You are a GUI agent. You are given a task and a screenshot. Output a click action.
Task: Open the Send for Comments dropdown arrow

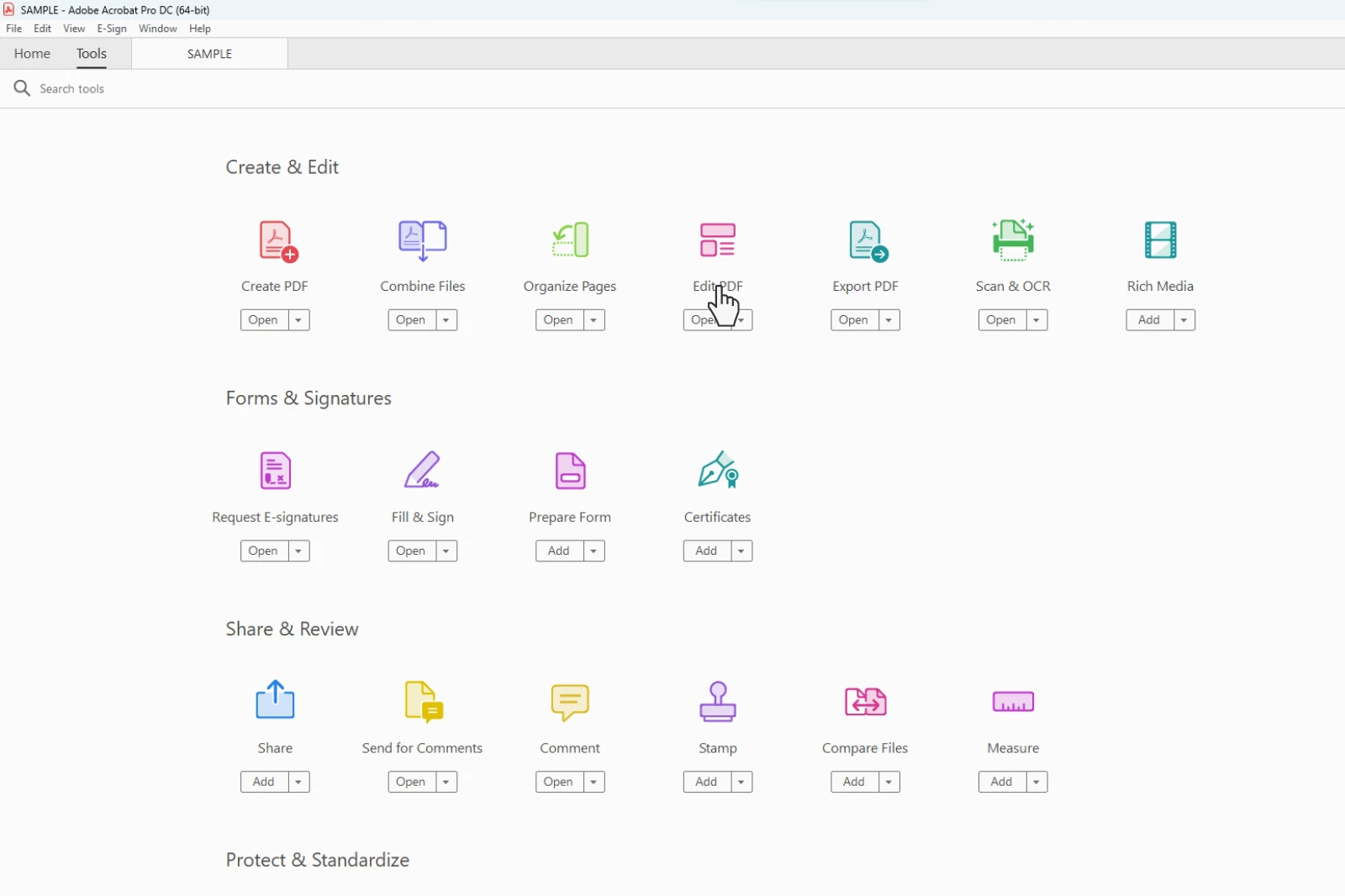click(447, 783)
